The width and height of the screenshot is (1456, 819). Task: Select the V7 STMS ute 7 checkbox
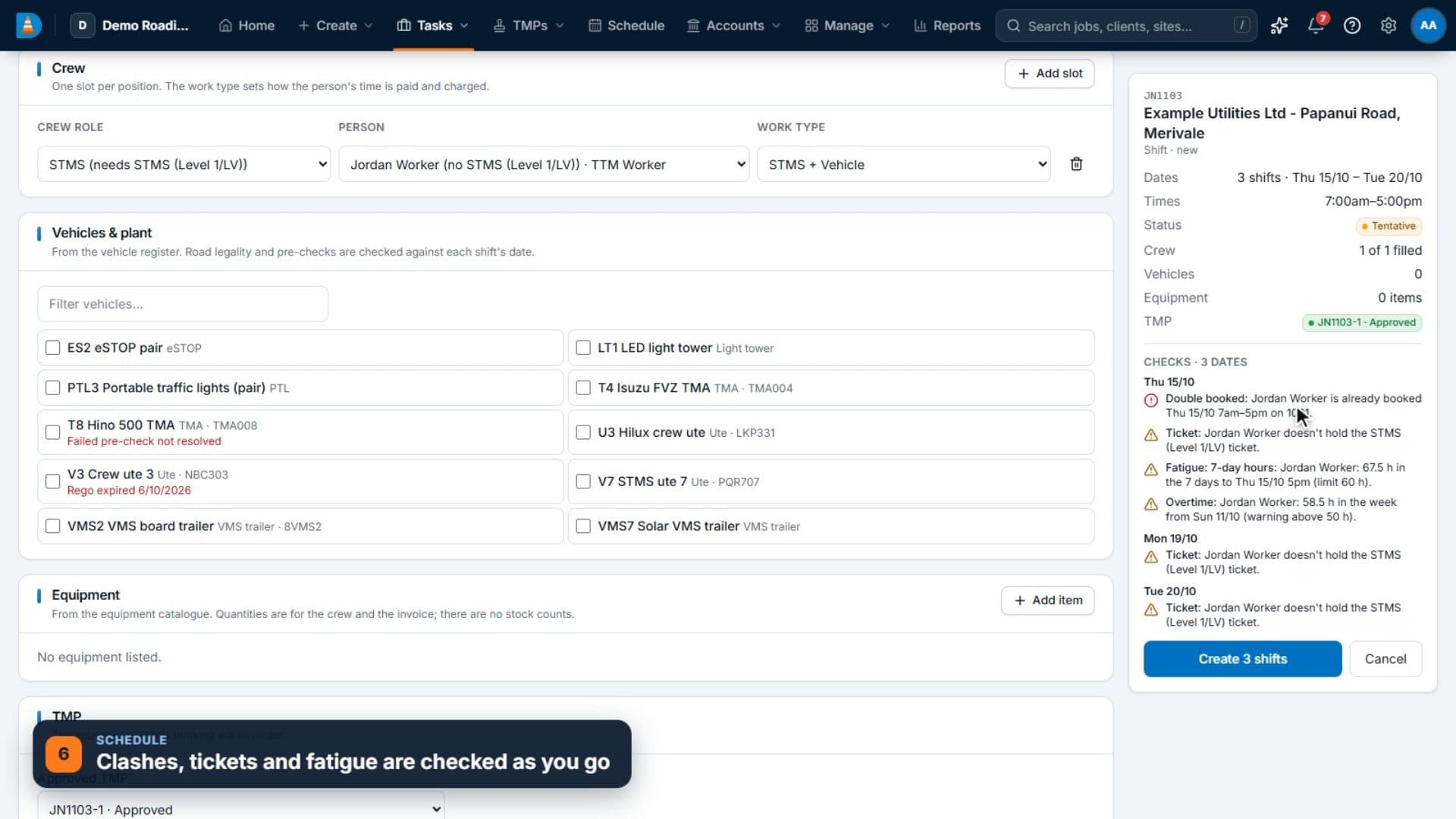(x=583, y=482)
